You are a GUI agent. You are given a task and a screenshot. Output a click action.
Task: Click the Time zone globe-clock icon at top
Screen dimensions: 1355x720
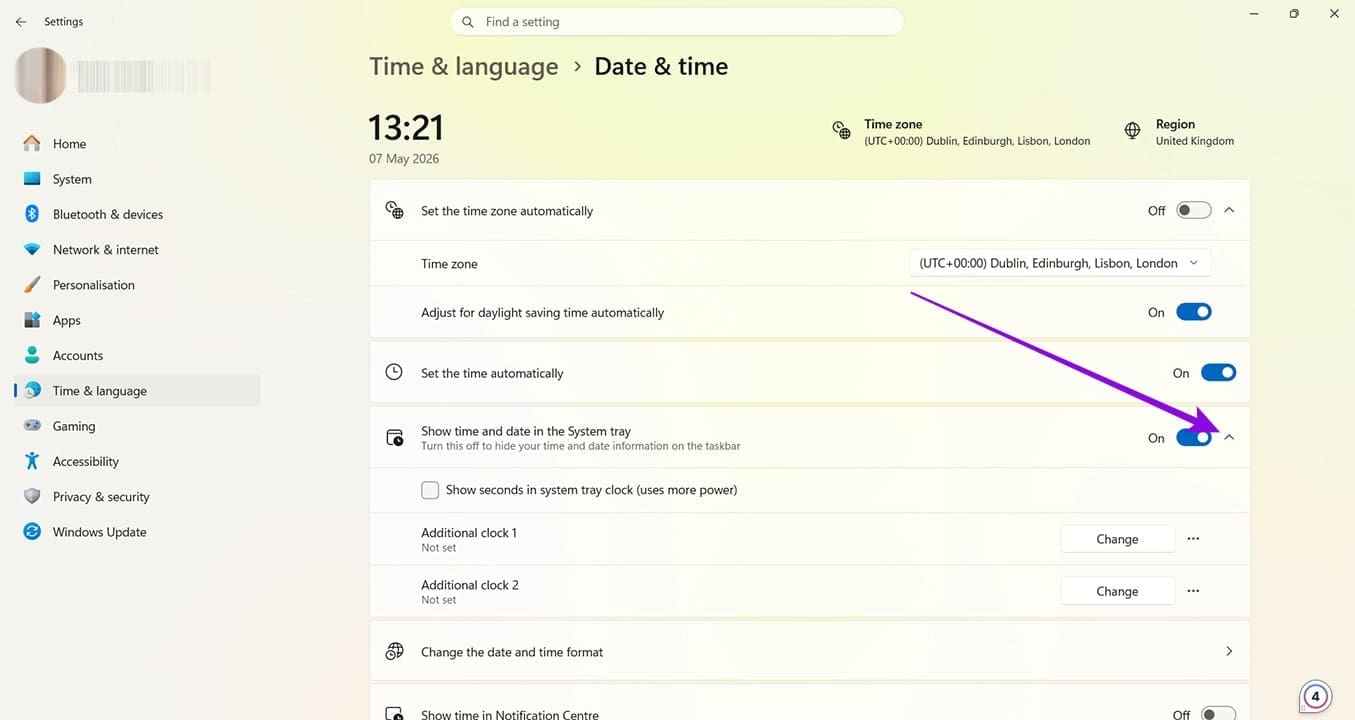(x=842, y=131)
